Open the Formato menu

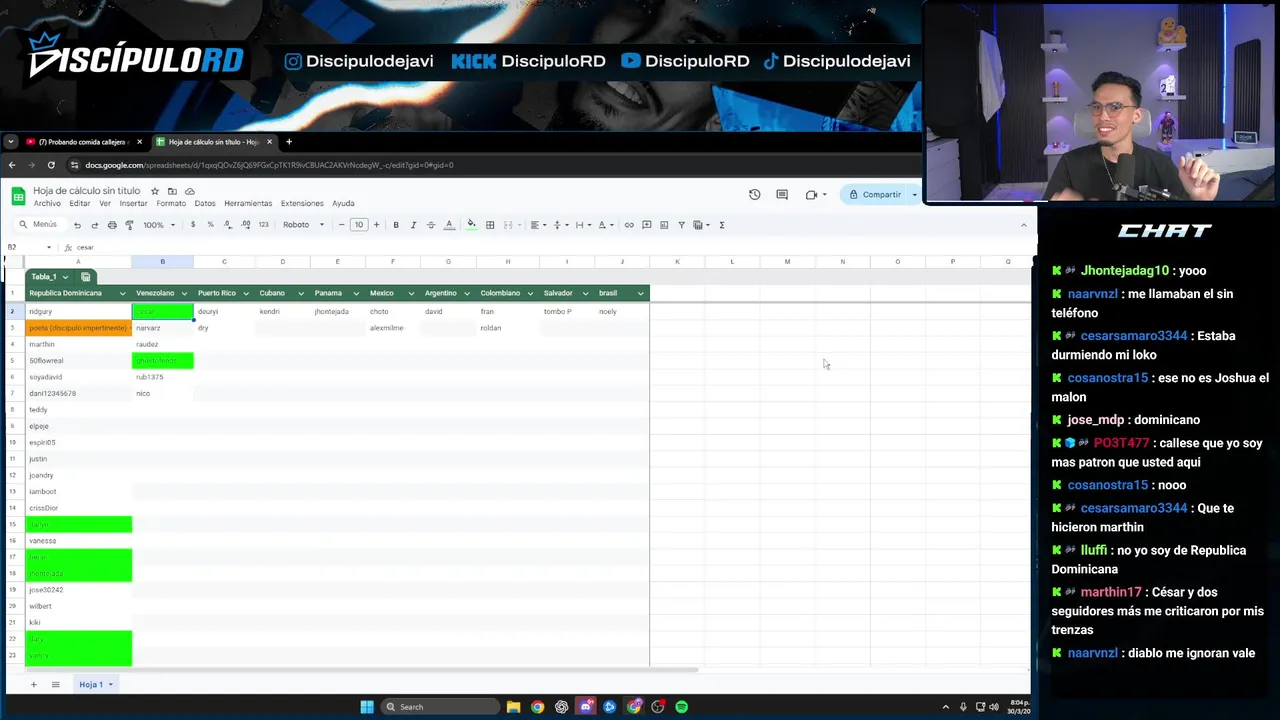(171, 204)
